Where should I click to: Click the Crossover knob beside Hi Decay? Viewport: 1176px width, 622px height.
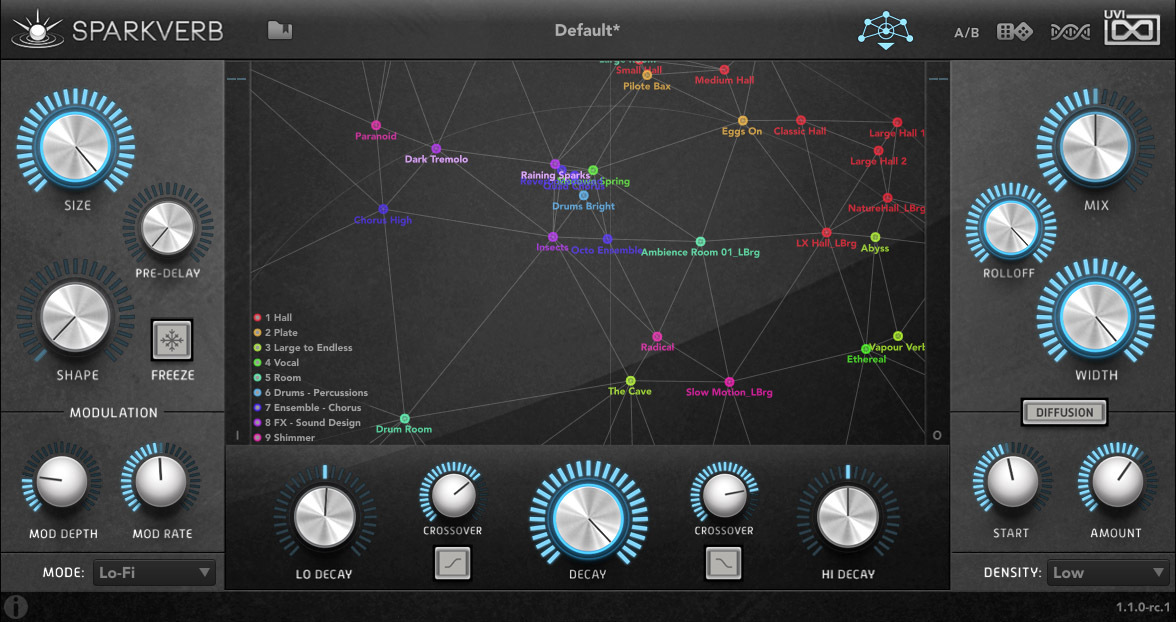tap(724, 494)
